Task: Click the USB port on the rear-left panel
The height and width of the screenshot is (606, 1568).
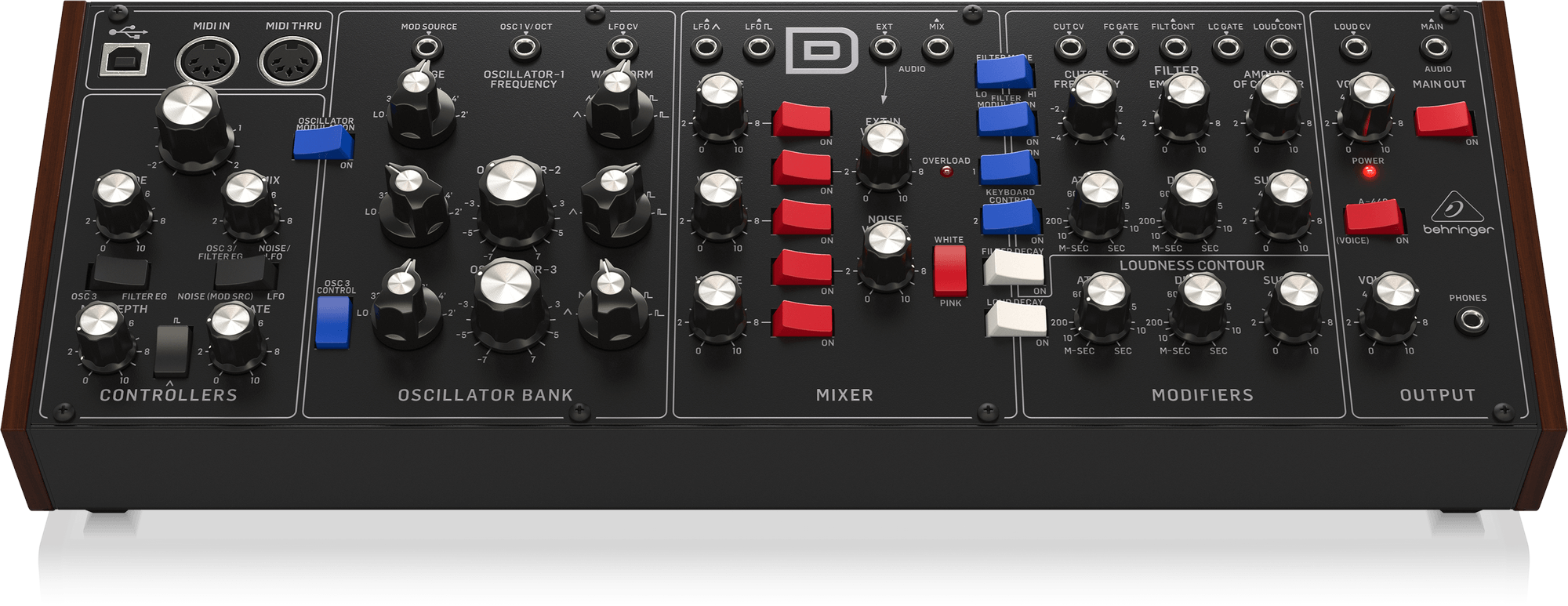Action: (125, 59)
